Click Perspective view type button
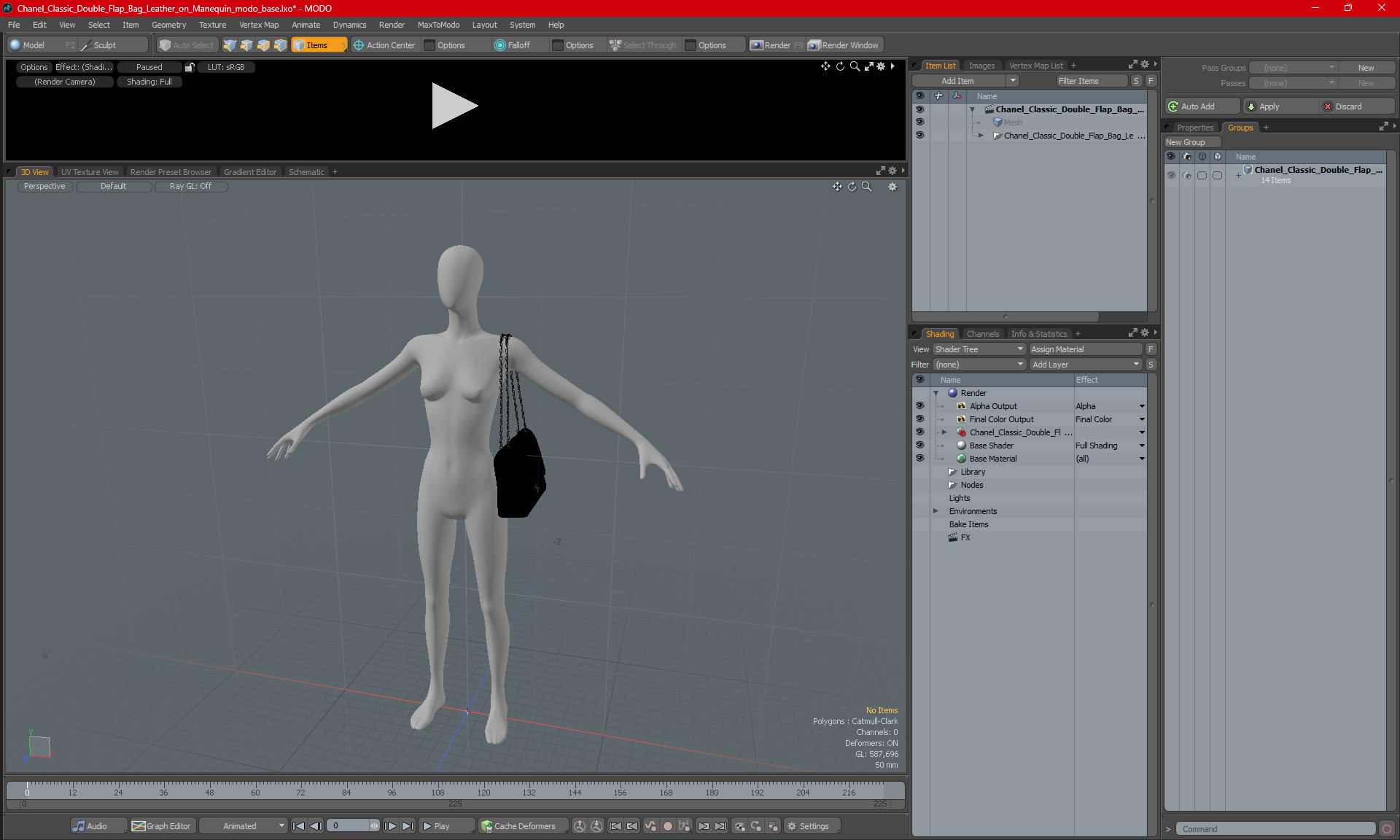Screen dimensions: 1400x840 pos(44,187)
